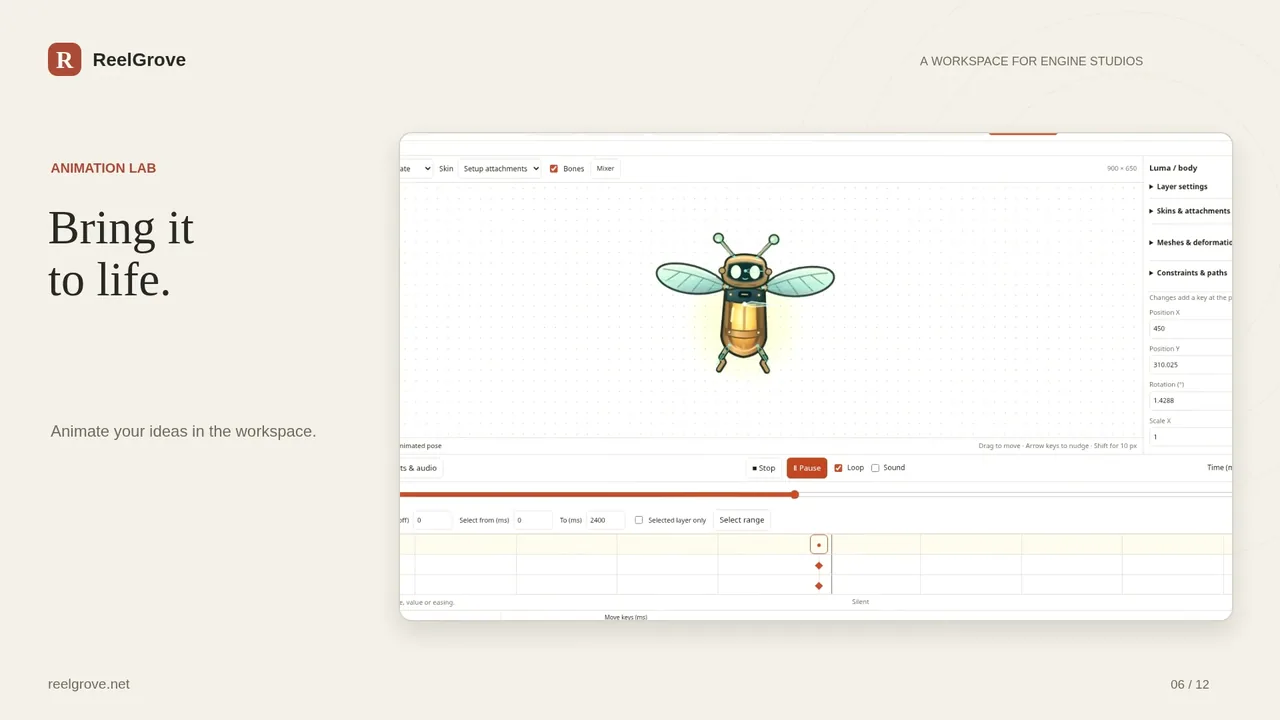Stop the animation playback

pos(764,468)
